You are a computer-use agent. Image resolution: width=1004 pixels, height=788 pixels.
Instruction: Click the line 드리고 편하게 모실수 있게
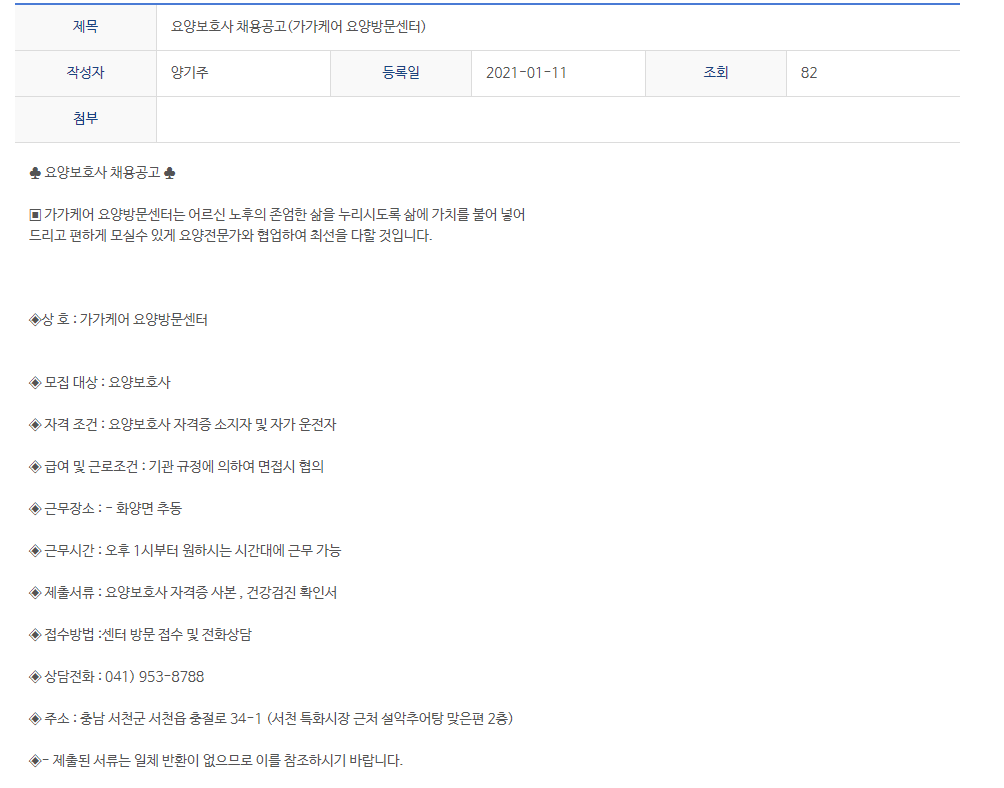pyautogui.click(x=231, y=236)
